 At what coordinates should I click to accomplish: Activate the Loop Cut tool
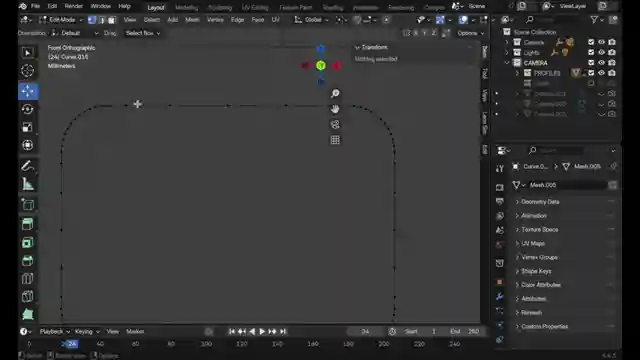click(27, 279)
